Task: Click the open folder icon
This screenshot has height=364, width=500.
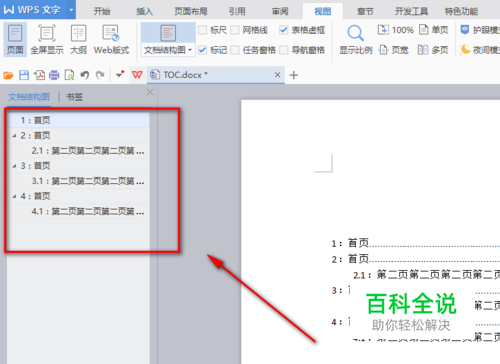Action: [8, 75]
